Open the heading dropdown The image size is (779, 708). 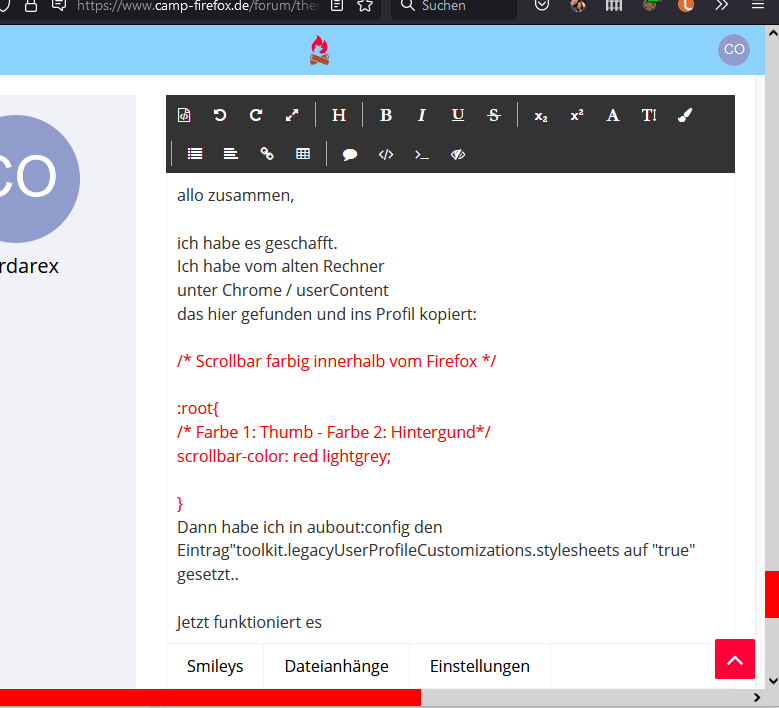339,115
